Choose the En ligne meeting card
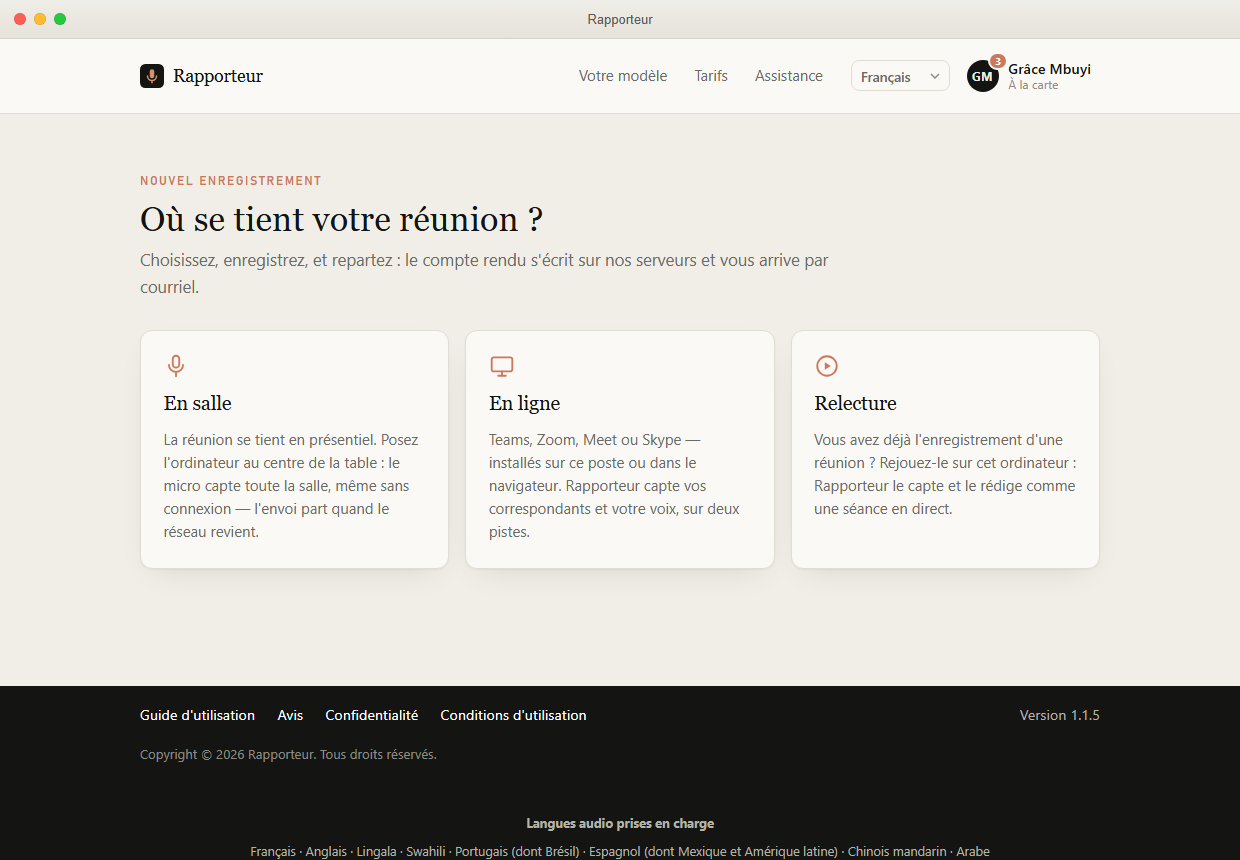The width and height of the screenshot is (1240, 860). tap(620, 449)
